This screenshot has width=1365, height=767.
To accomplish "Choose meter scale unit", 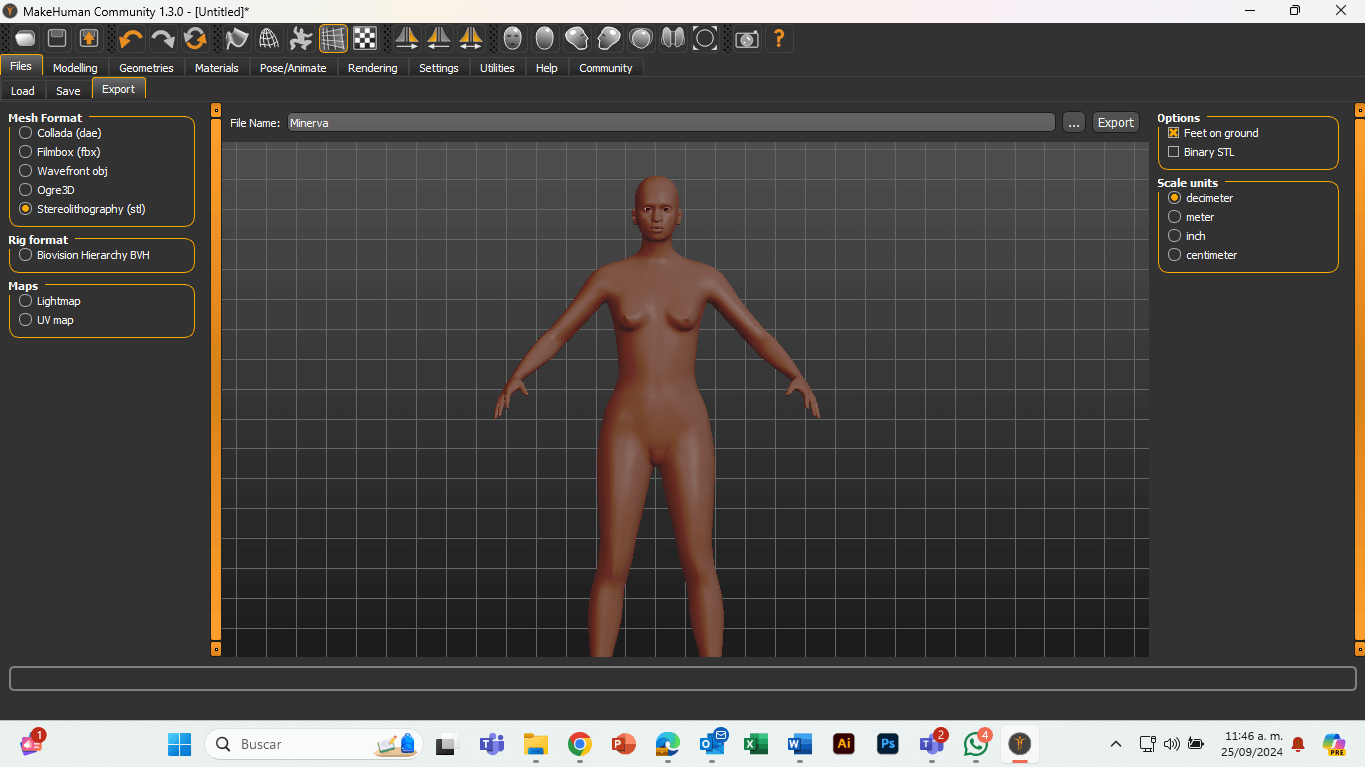I will coord(1175,217).
